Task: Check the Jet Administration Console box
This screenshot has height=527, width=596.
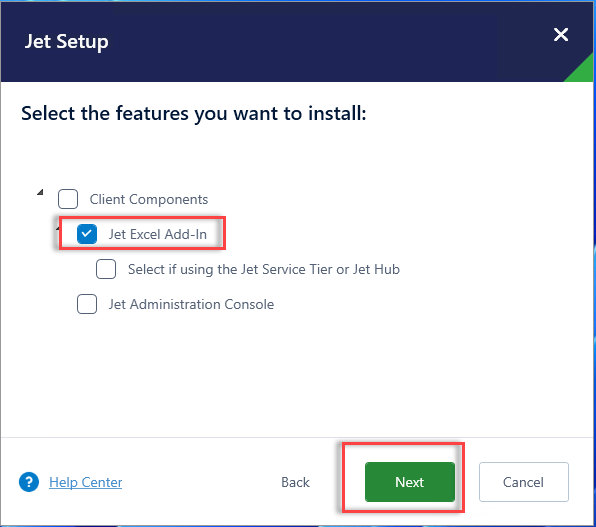Action: click(x=87, y=304)
